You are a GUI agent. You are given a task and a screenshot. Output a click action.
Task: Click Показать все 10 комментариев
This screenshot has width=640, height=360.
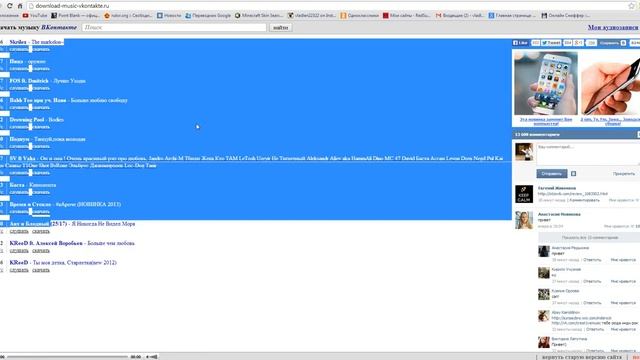click(590, 238)
